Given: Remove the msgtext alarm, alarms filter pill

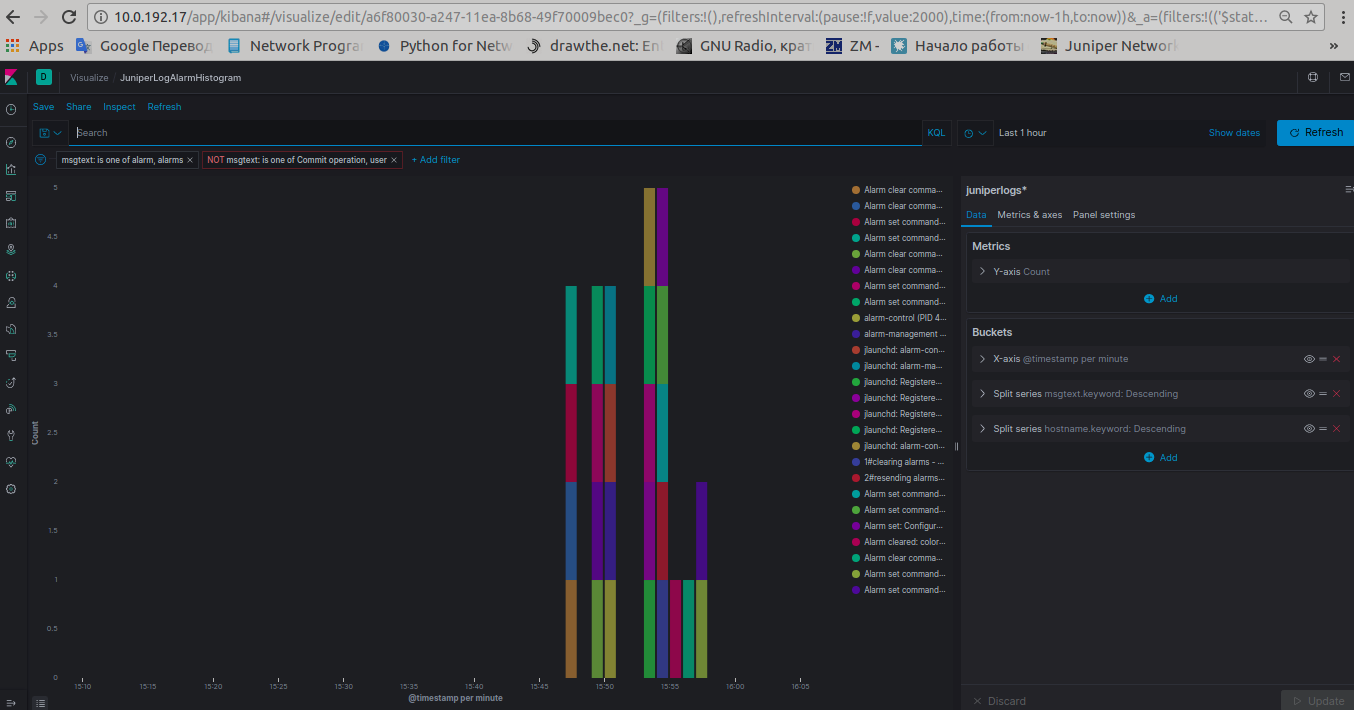Looking at the screenshot, I should click(190, 160).
